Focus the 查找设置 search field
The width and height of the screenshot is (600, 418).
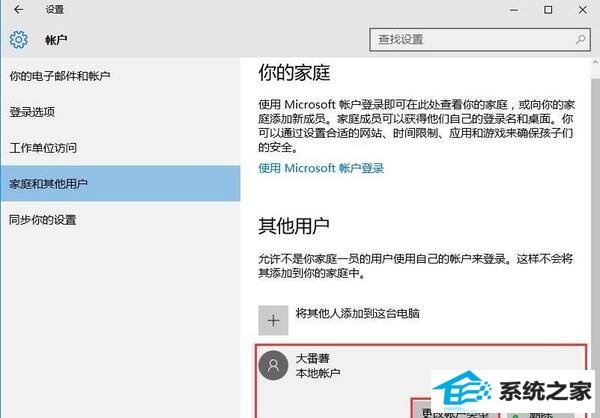[x=480, y=39]
